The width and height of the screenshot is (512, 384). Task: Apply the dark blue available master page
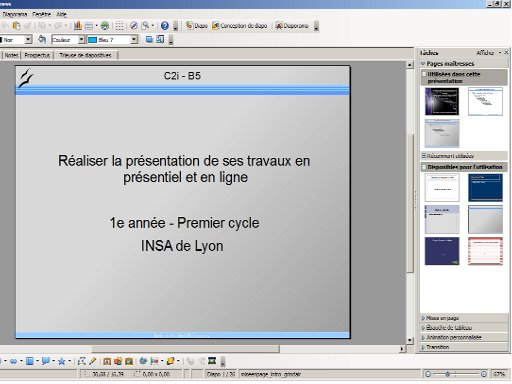pos(485,188)
